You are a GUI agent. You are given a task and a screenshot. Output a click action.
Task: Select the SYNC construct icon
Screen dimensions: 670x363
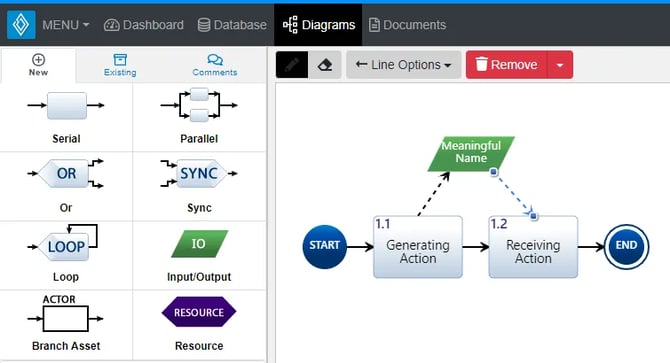pyautogui.click(x=199, y=173)
